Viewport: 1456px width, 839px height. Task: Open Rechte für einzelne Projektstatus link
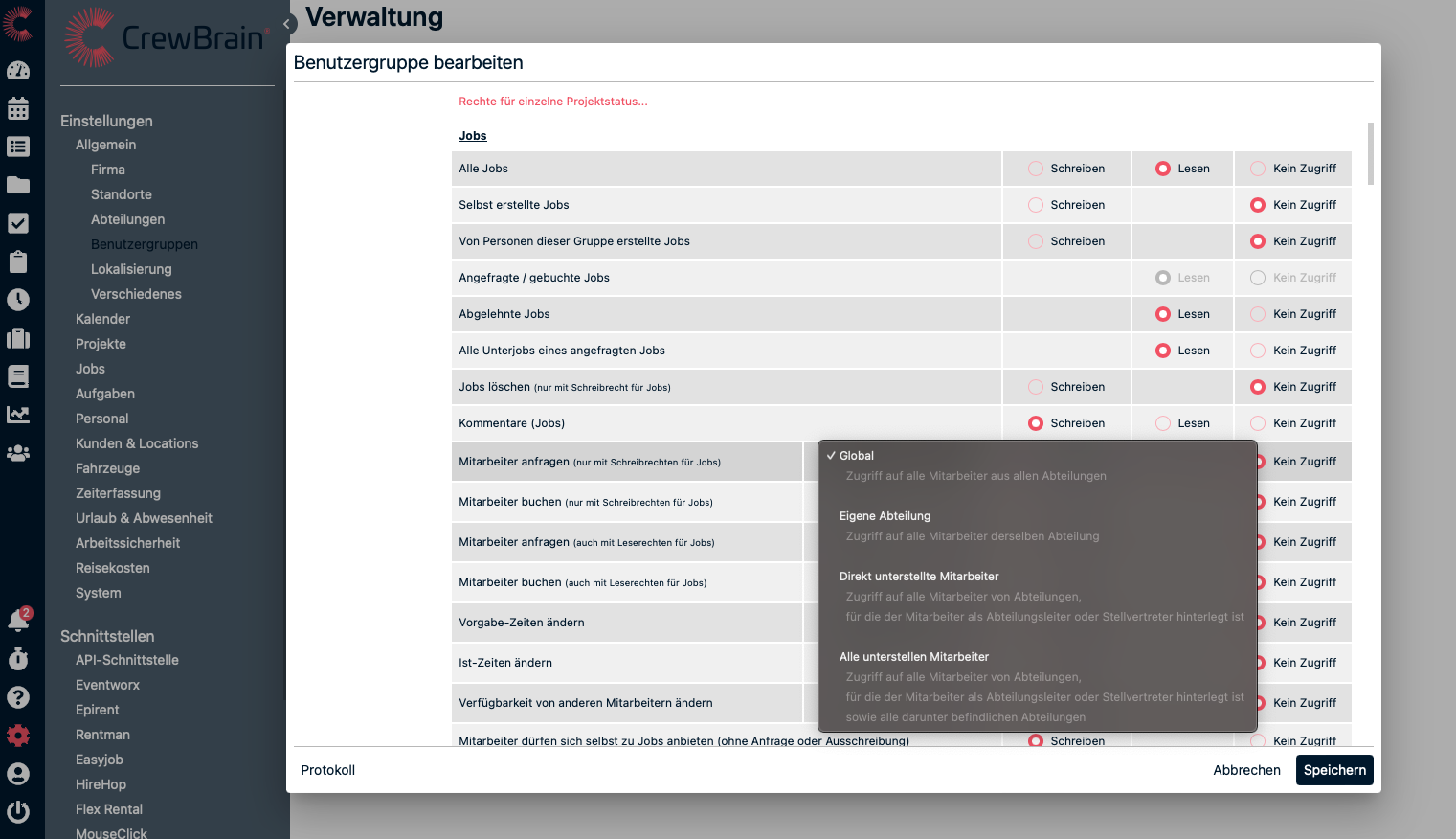pyautogui.click(x=552, y=102)
